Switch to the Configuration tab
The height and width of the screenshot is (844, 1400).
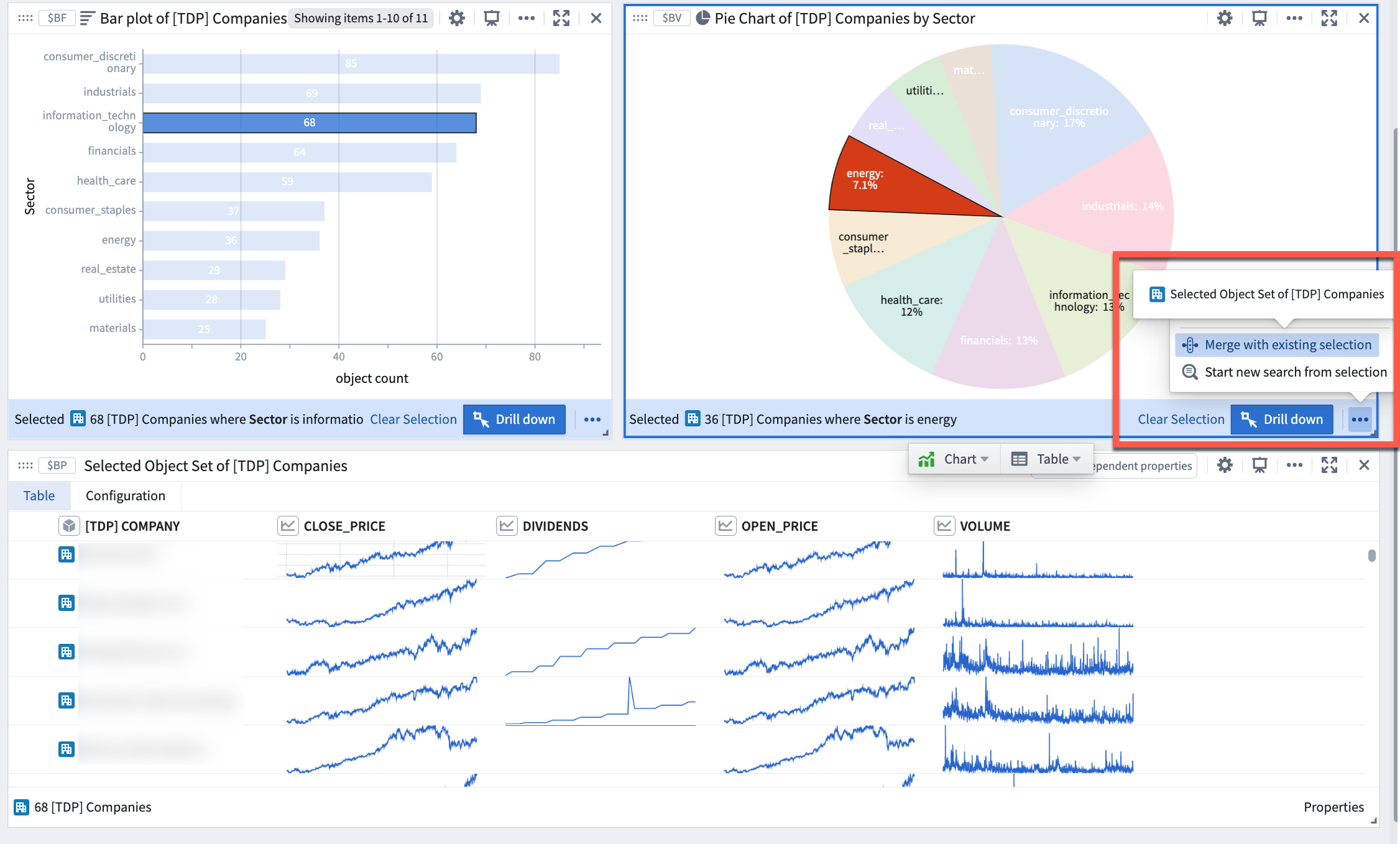point(126,496)
